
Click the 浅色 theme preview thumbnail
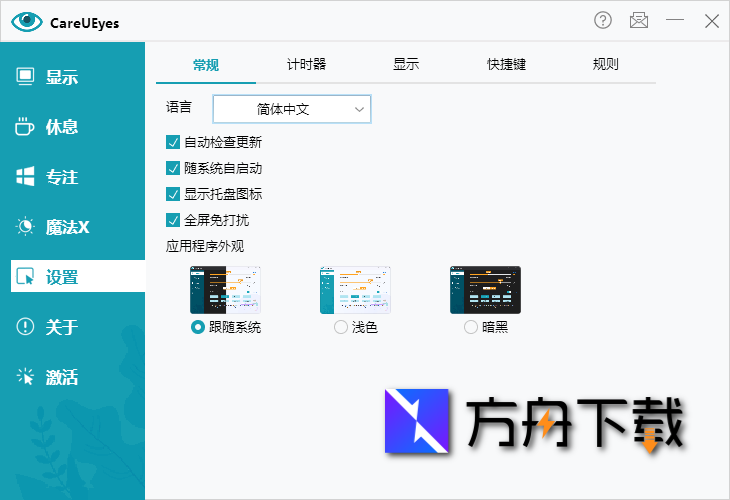(x=355, y=290)
